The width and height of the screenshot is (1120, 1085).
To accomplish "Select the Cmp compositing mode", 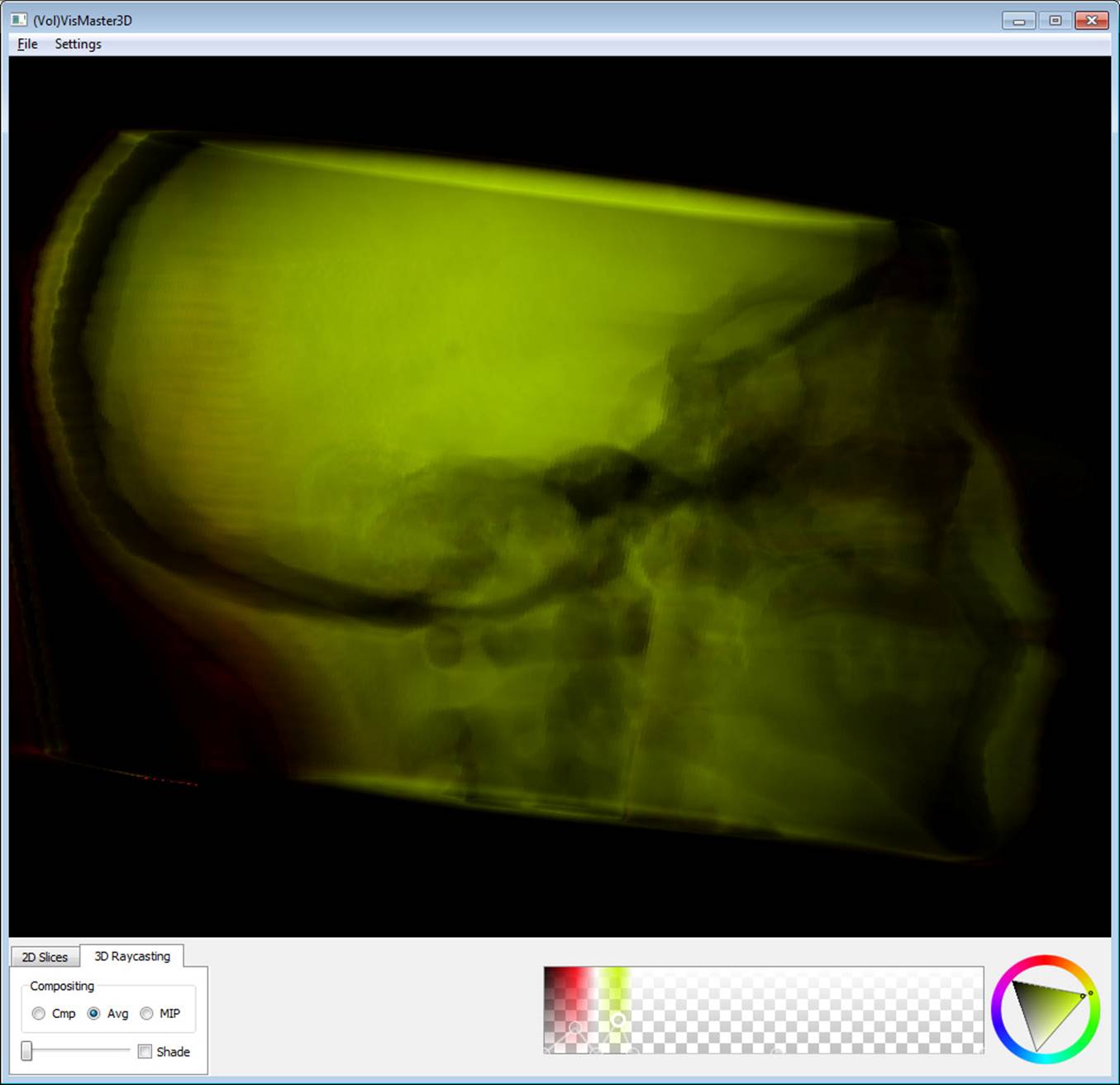I will [x=38, y=1013].
